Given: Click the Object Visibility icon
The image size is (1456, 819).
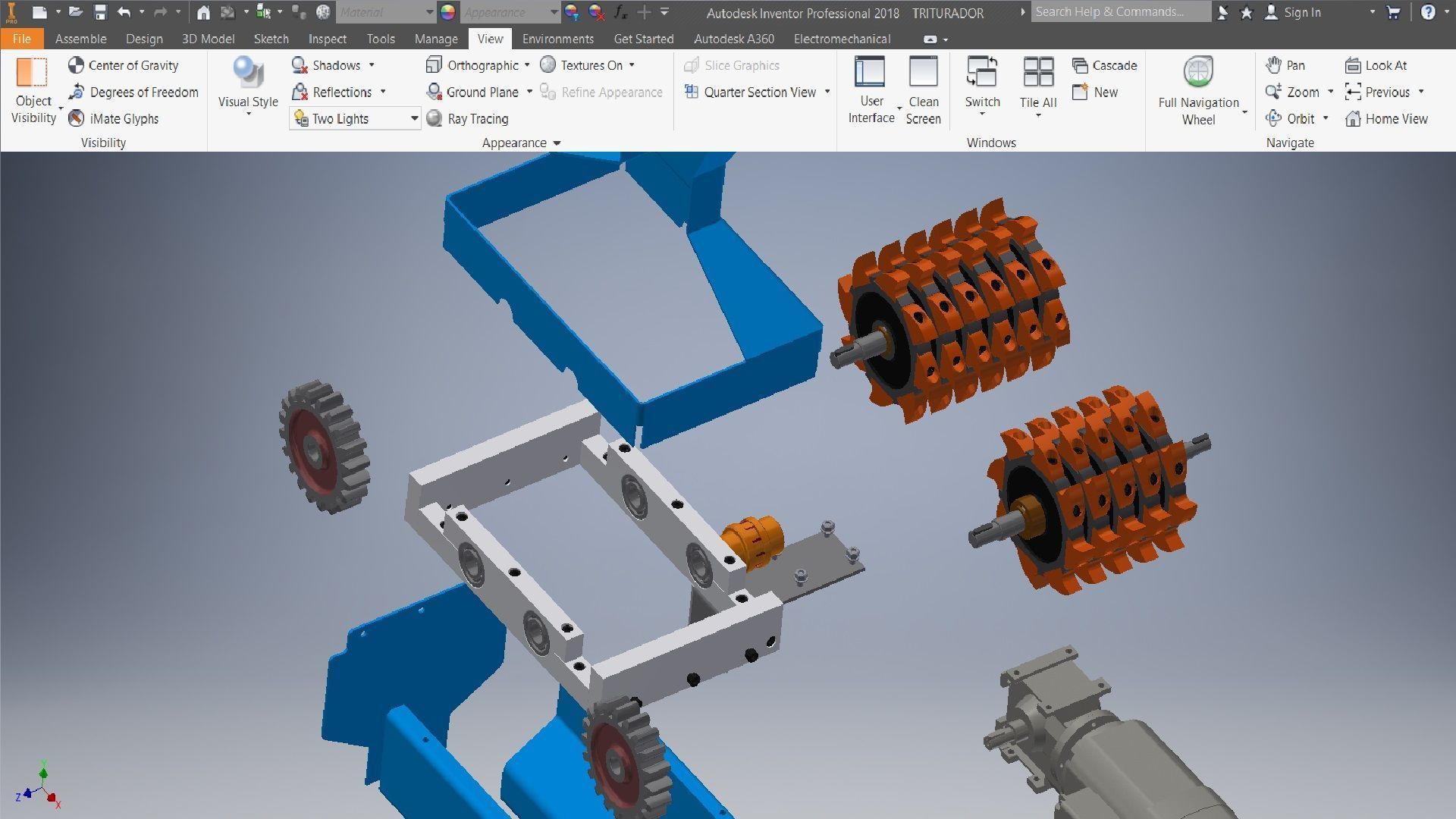Looking at the screenshot, I should tap(32, 72).
